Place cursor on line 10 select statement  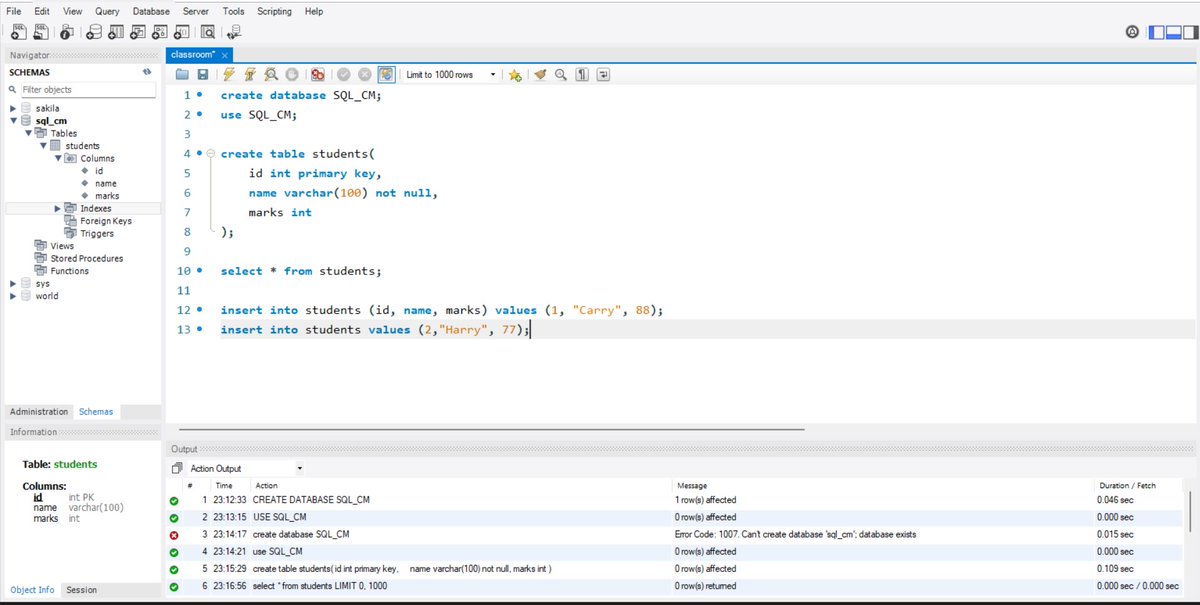[300, 271]
